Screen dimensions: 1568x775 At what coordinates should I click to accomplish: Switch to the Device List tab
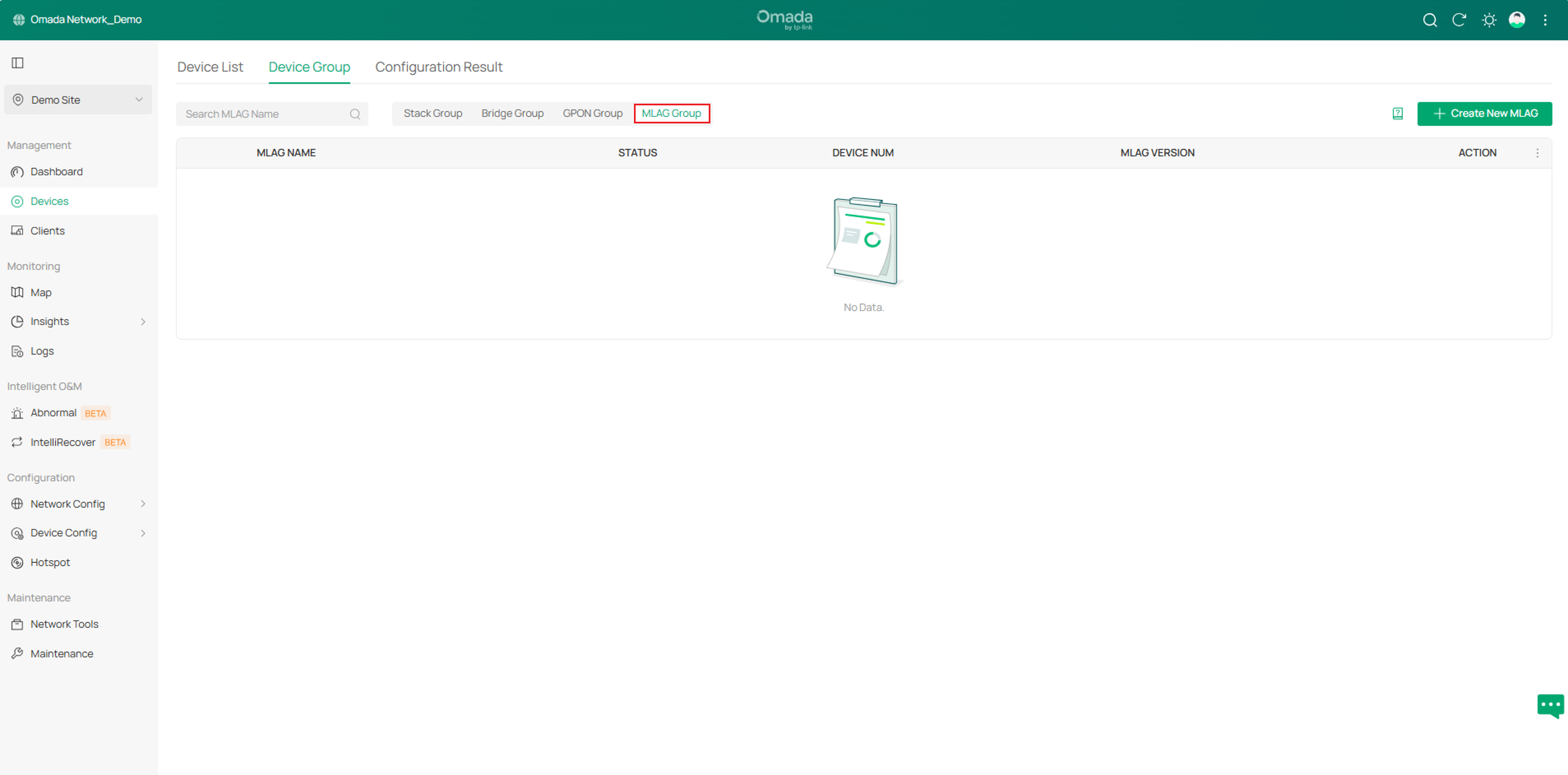coord(210,67)
